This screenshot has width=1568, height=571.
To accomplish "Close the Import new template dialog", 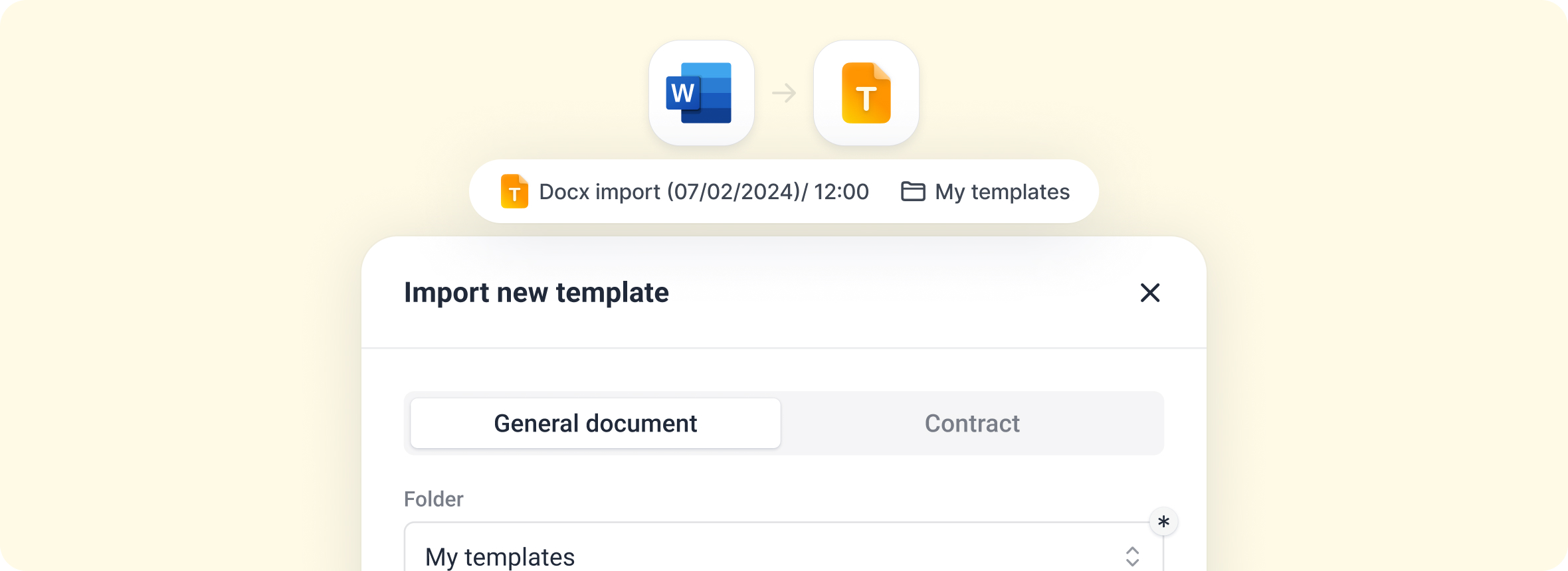I will (1150, 293).
